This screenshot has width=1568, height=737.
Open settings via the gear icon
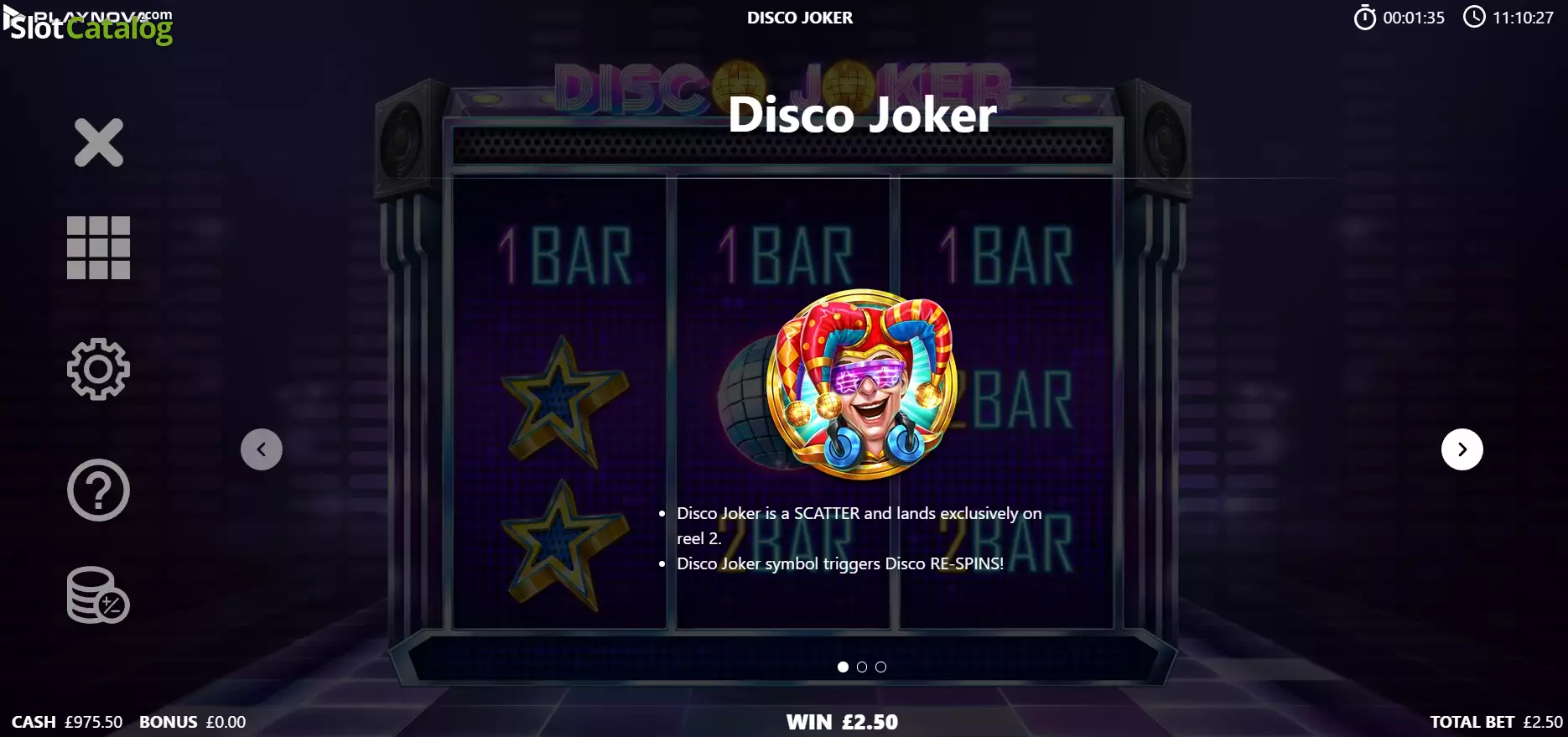tap(99, 369)
